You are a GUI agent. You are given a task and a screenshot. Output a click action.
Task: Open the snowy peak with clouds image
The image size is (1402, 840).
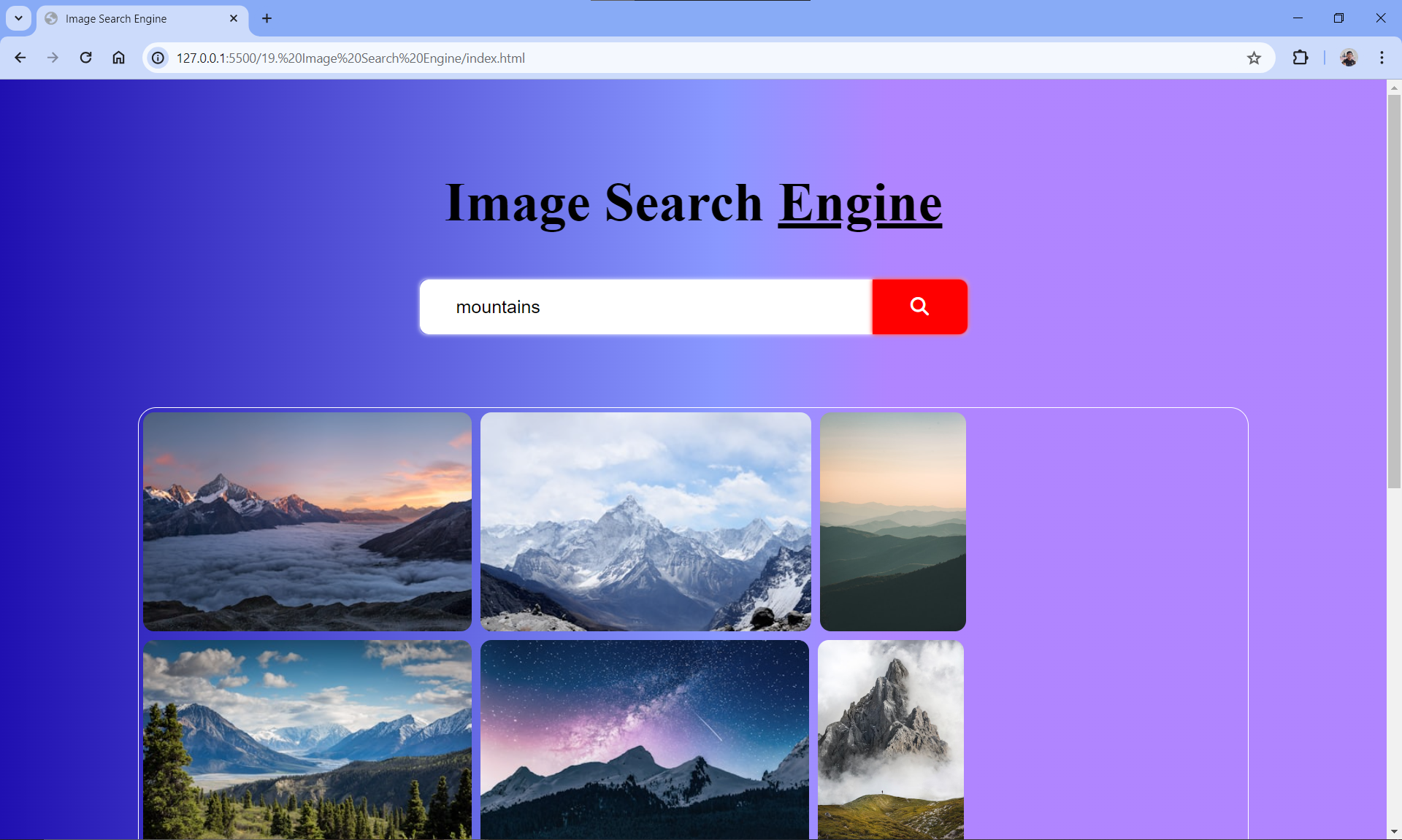[x=646, y=522]
